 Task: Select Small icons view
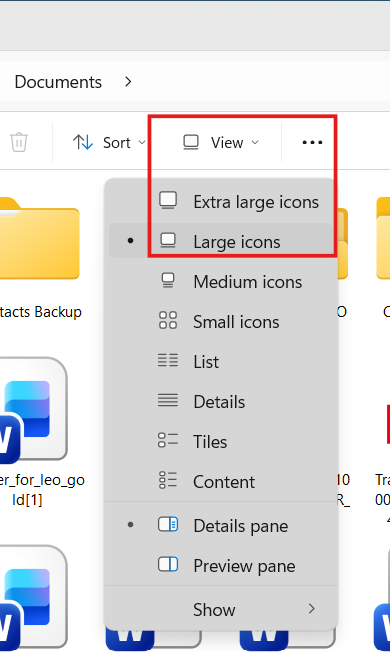221,321
